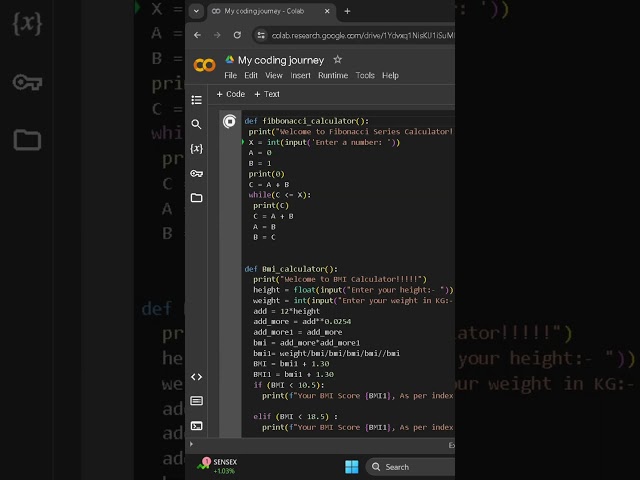Open the table of contents sidebar icon
The height and width of the screenshot is (480, 640).
point(196,100)
